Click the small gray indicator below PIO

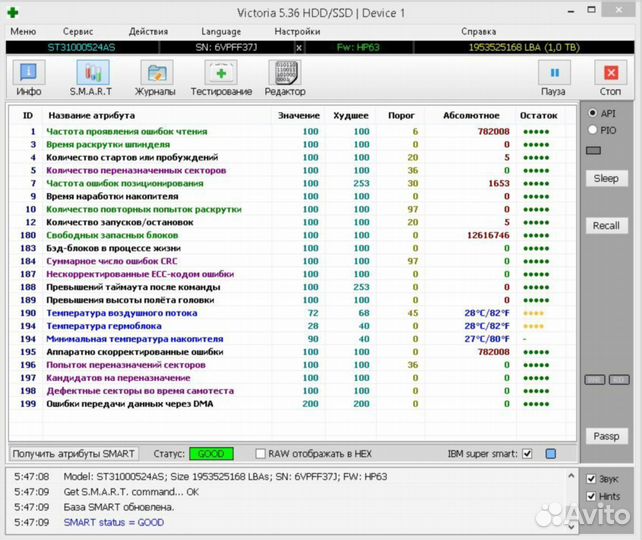[593, 151]
